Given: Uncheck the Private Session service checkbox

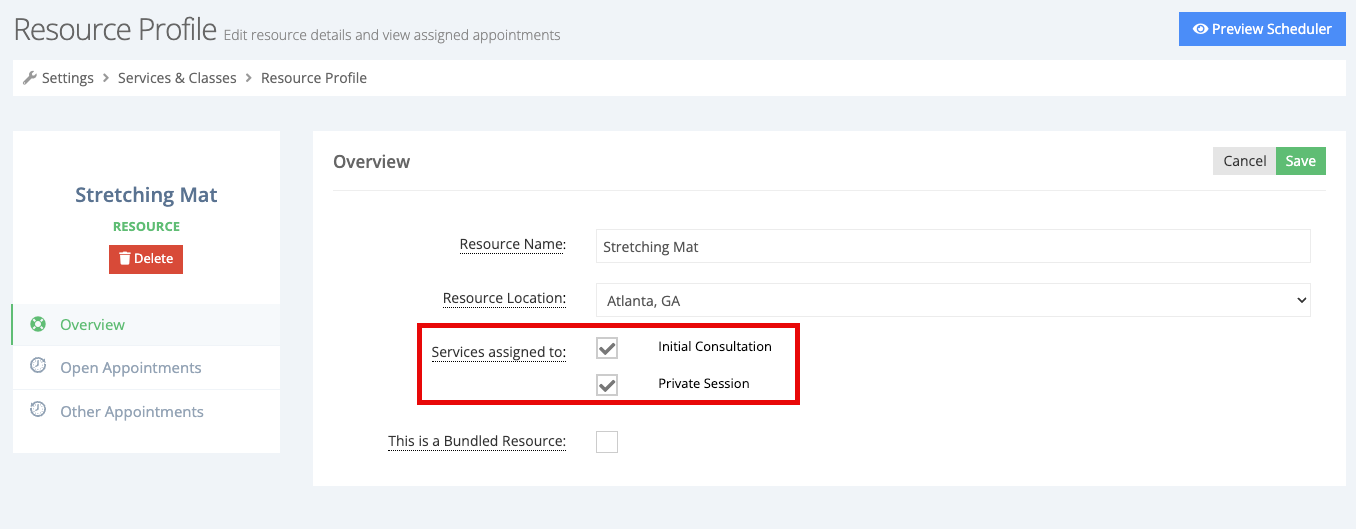Looking at the screenshot, I should [x=607, y=384].
